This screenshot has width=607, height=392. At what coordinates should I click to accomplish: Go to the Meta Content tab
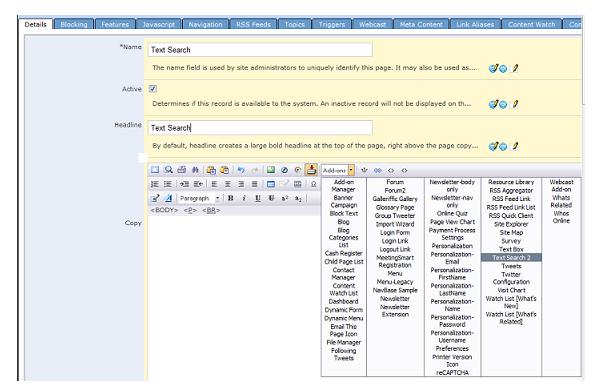coord(421,24)
